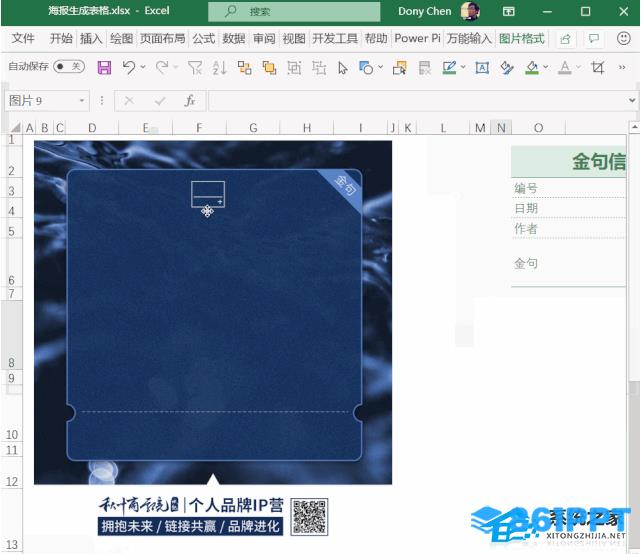641x554 pixels.
Task: Click the sort A to Z icon
Action: 220,67
